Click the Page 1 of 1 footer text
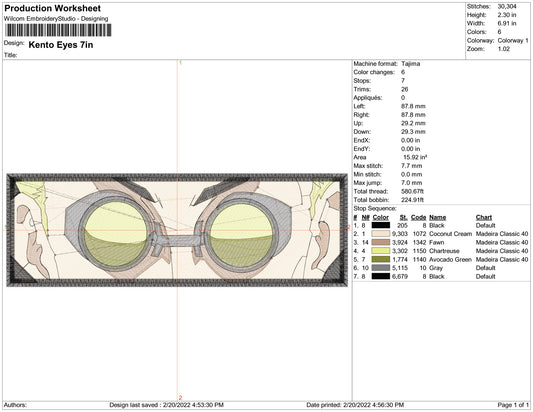This screenshot has height=412, width=533. point(513,405)
